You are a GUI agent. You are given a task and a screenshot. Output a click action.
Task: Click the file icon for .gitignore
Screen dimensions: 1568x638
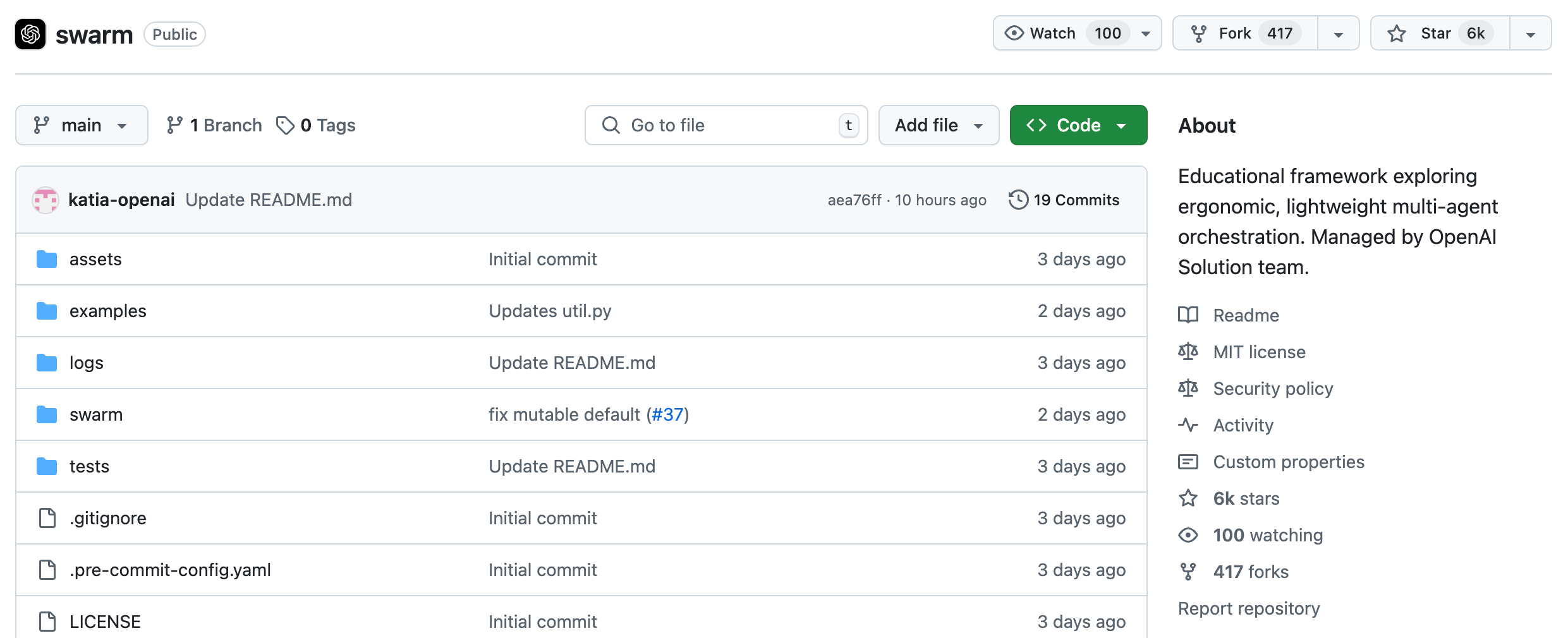[x=47, y=518]
